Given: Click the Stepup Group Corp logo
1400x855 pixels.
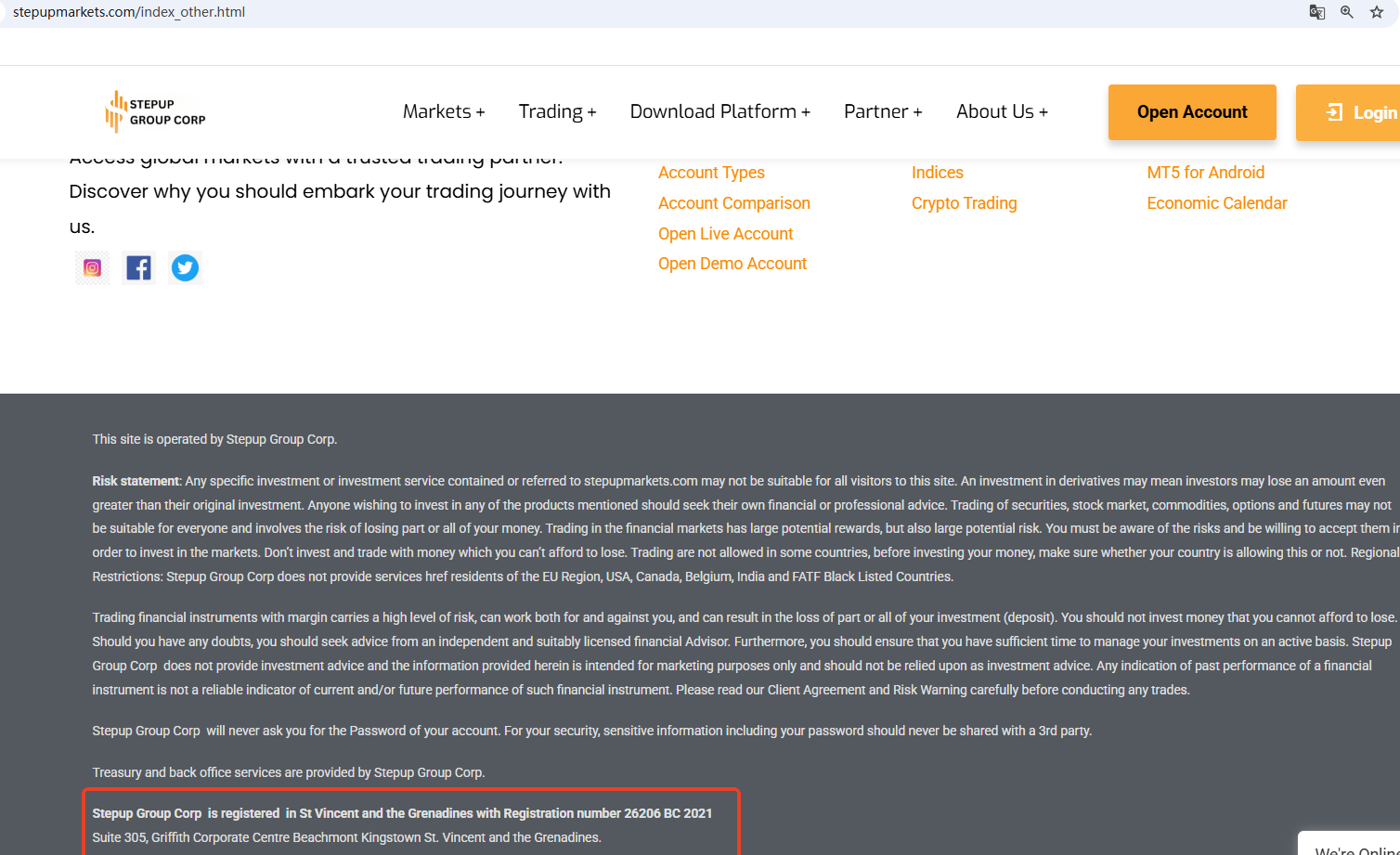Looking at the screenshot, I should 155,111.
